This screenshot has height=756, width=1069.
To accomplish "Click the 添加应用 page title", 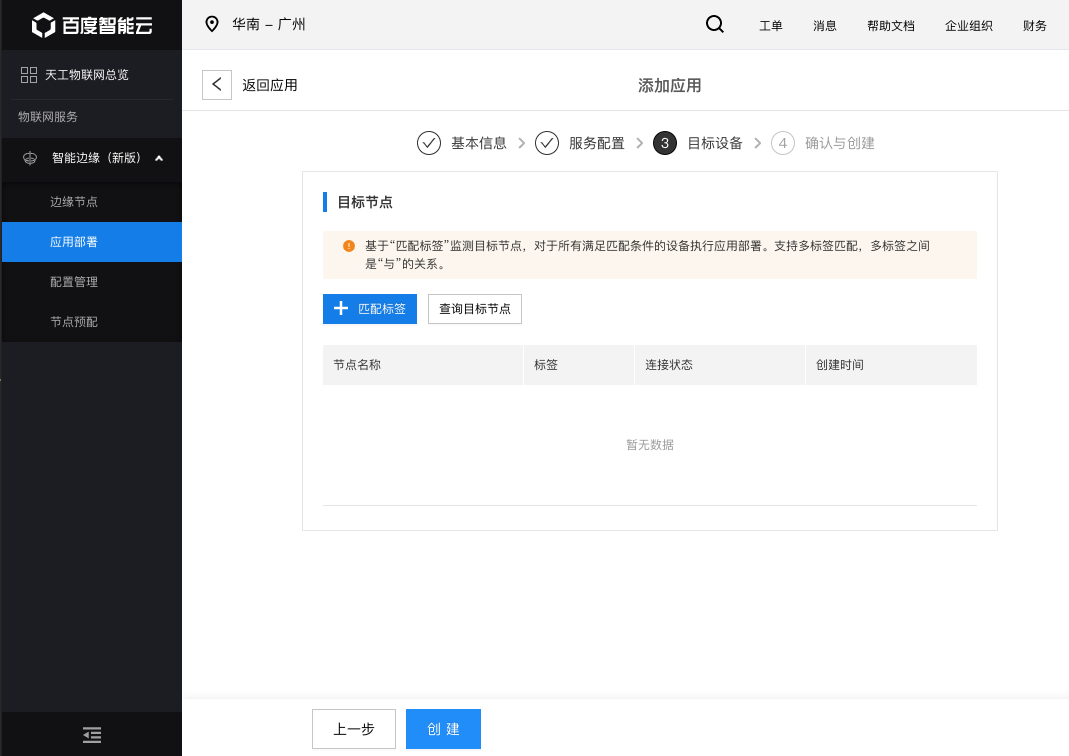I will [x=669, y=86].
